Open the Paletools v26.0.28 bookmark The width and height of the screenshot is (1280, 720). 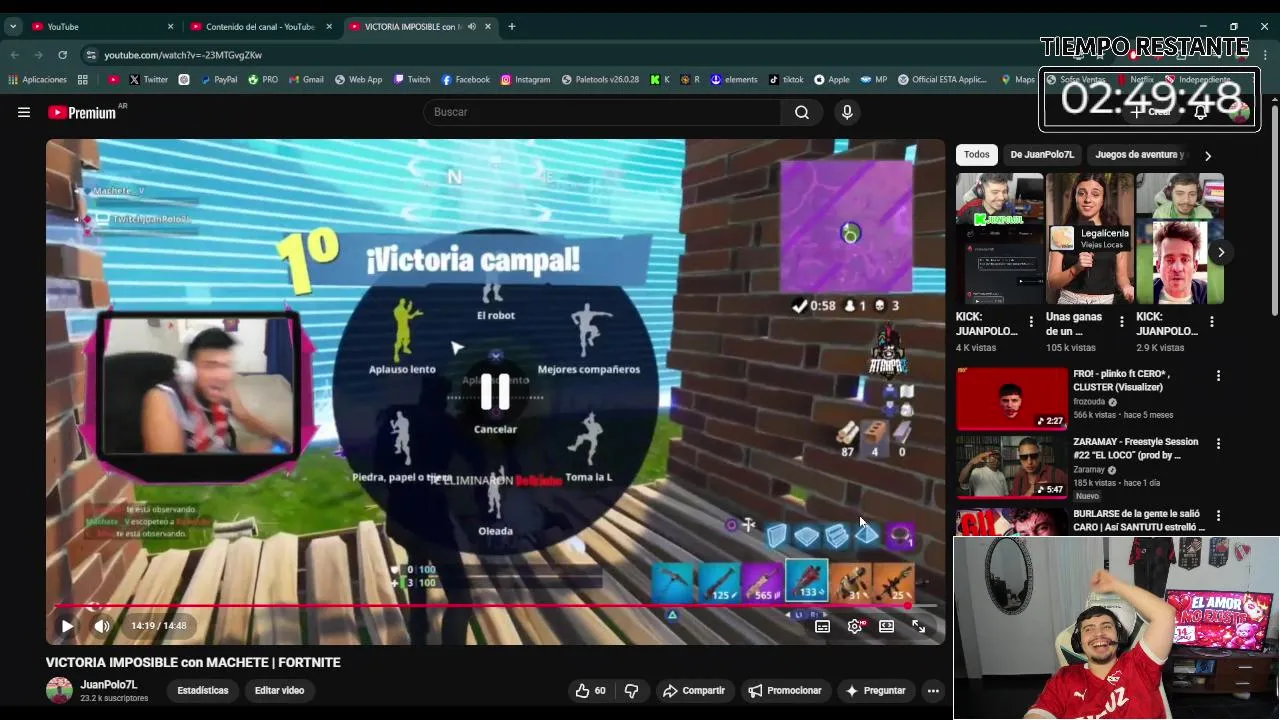[600, 80]
